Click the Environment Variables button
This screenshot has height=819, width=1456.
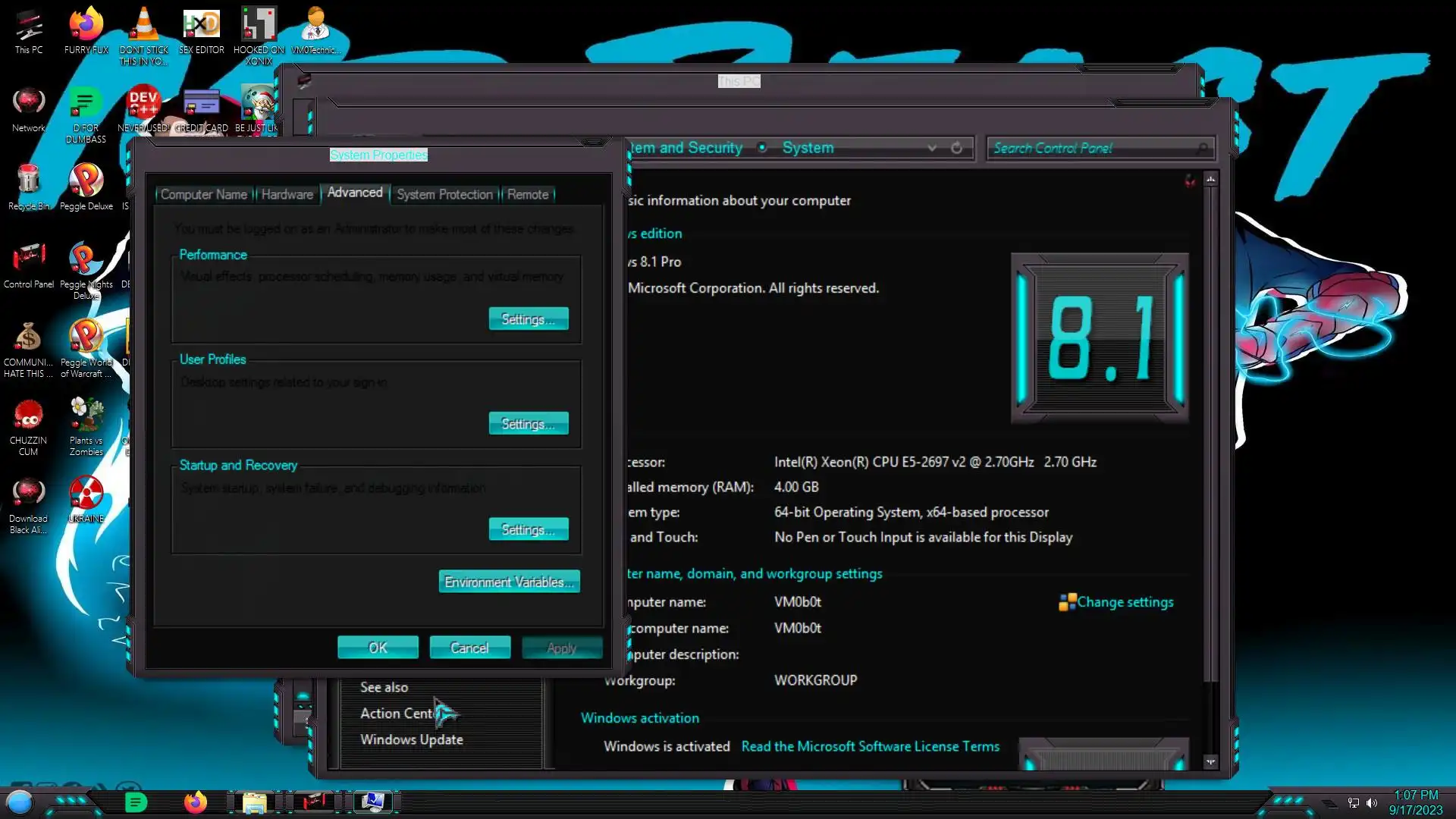(509, 582)
